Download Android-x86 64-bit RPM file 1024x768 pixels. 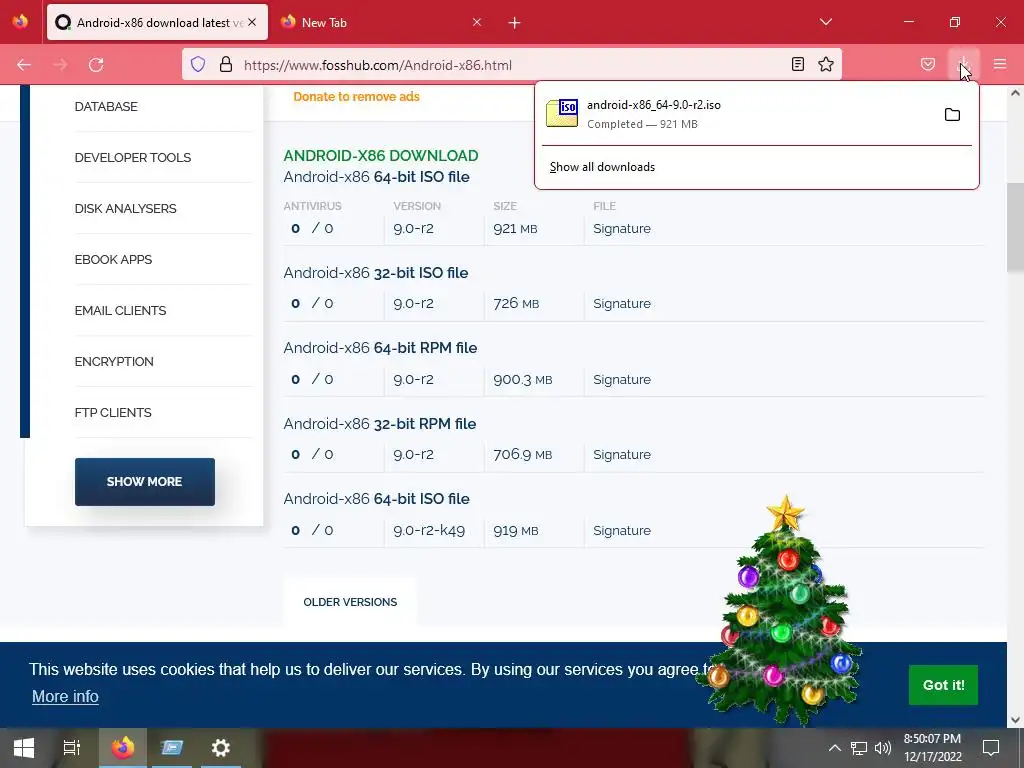(380, 348)
